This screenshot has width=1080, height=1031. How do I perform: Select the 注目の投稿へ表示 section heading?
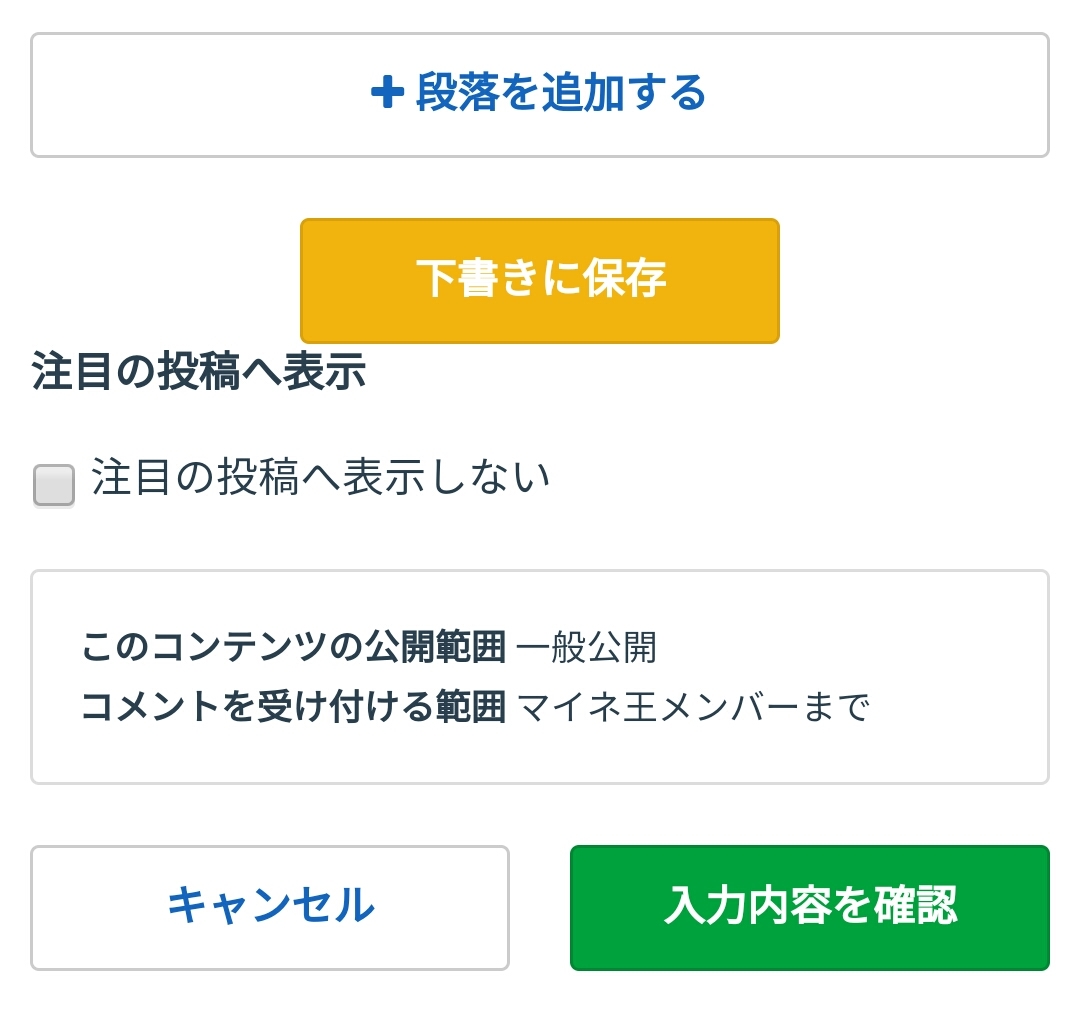coord(198,372)
